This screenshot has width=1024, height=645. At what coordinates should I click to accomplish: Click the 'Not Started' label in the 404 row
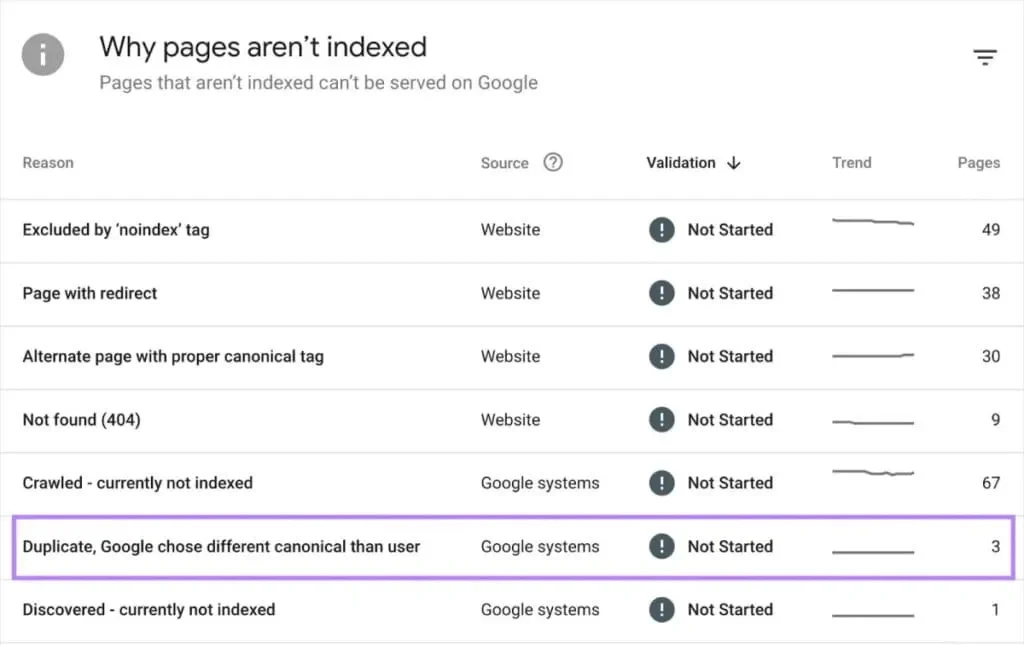click(731, 420)
